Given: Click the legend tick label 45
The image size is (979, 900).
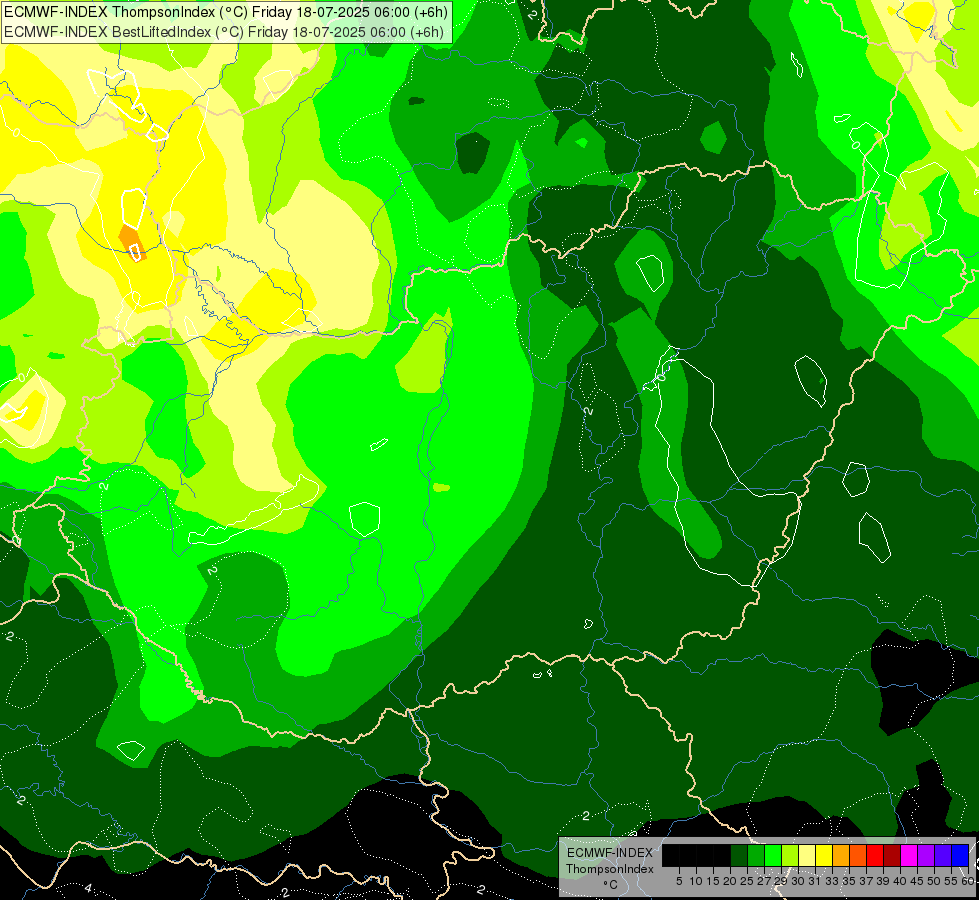Looking at the screenshot, I should (918, 881).
